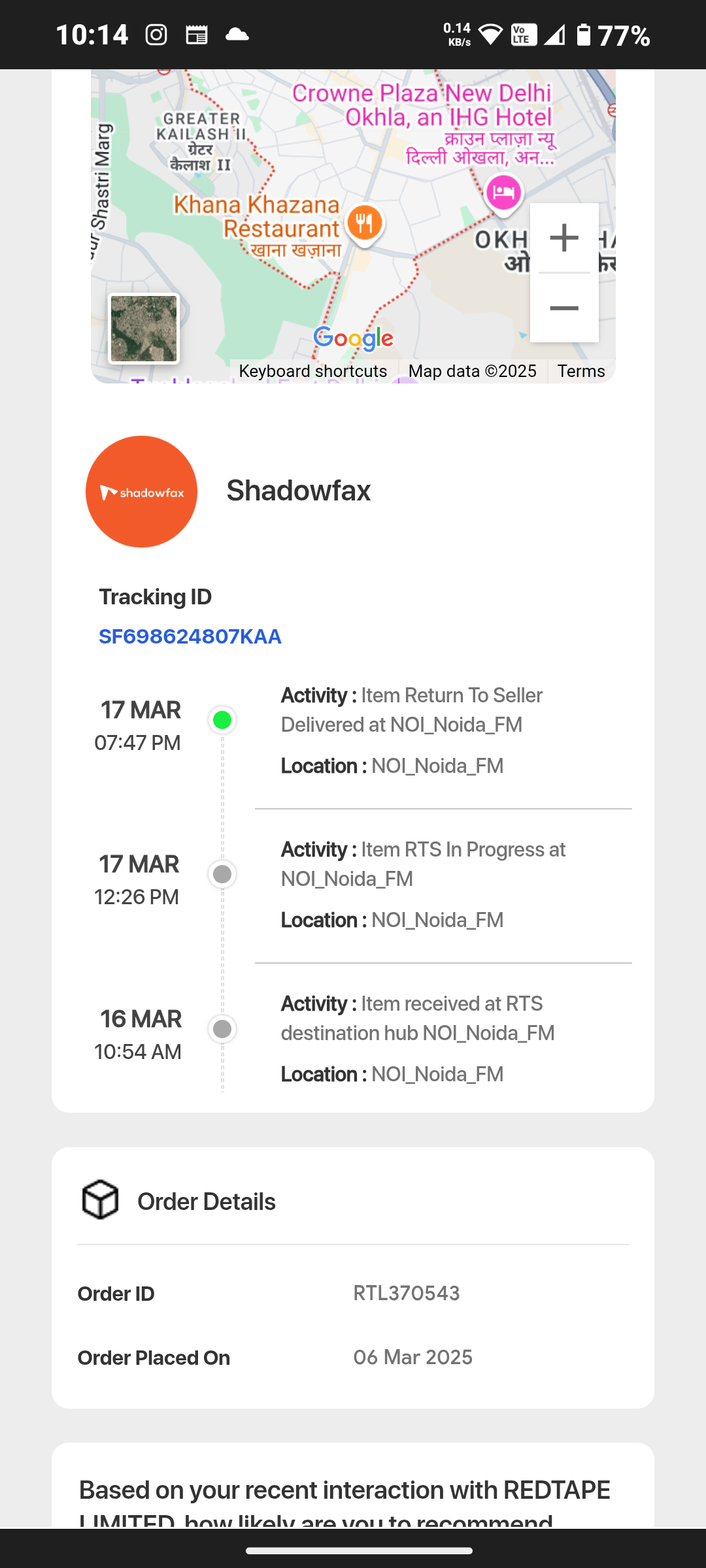Open tracking ID SF698624807KAA link
The image size is (706, 1568).
(190, 636)
